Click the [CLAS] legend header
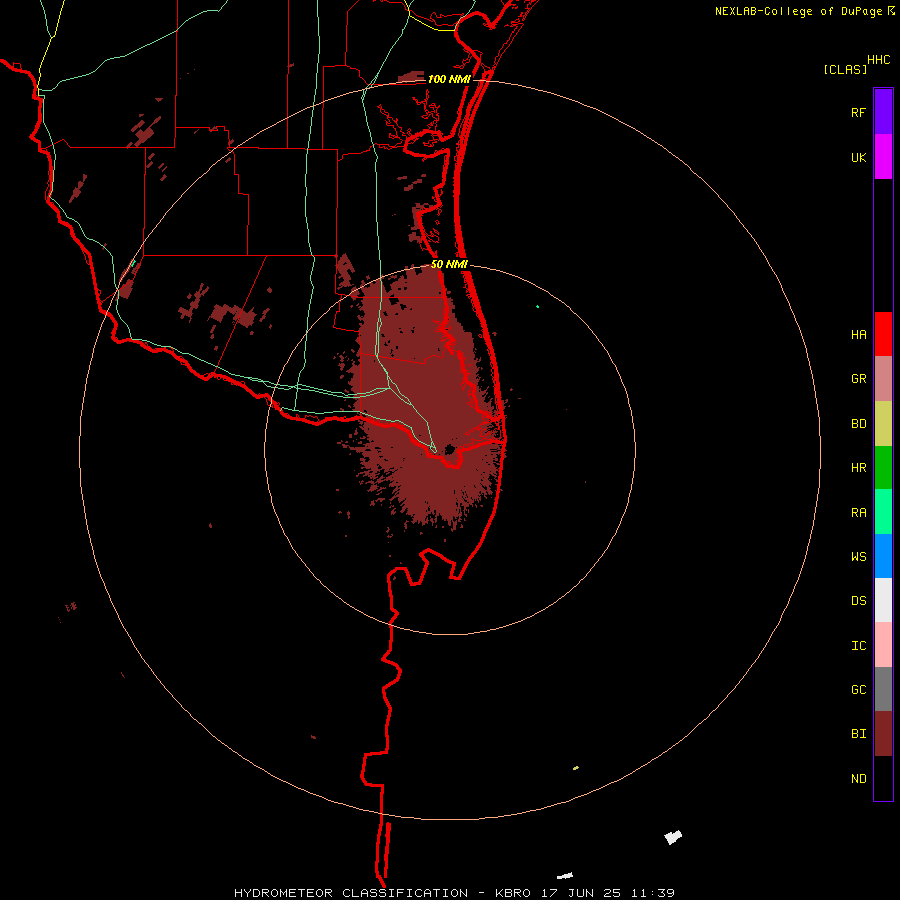 (x=845, y=69)
